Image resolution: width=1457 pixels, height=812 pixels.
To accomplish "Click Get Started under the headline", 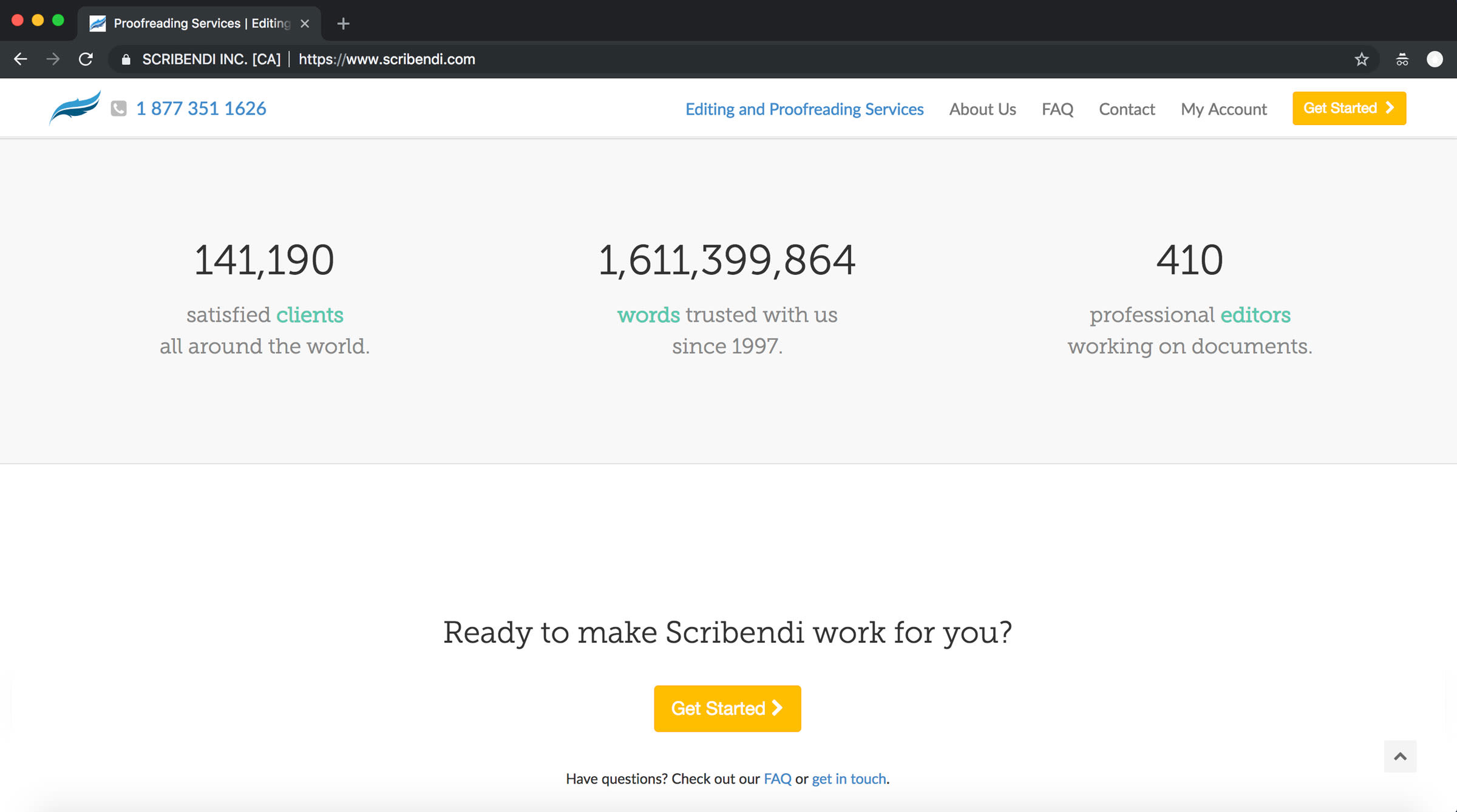I will [727, 708].
